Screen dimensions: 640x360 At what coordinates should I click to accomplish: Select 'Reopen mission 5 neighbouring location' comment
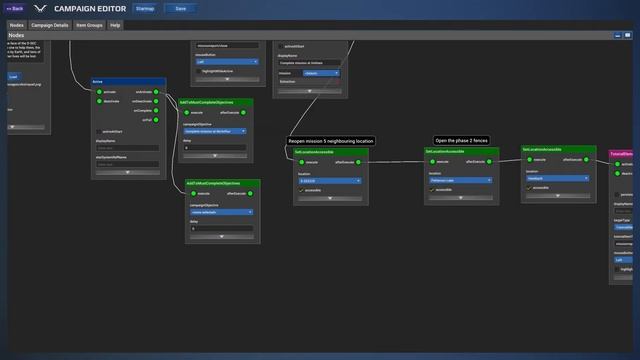331,141
